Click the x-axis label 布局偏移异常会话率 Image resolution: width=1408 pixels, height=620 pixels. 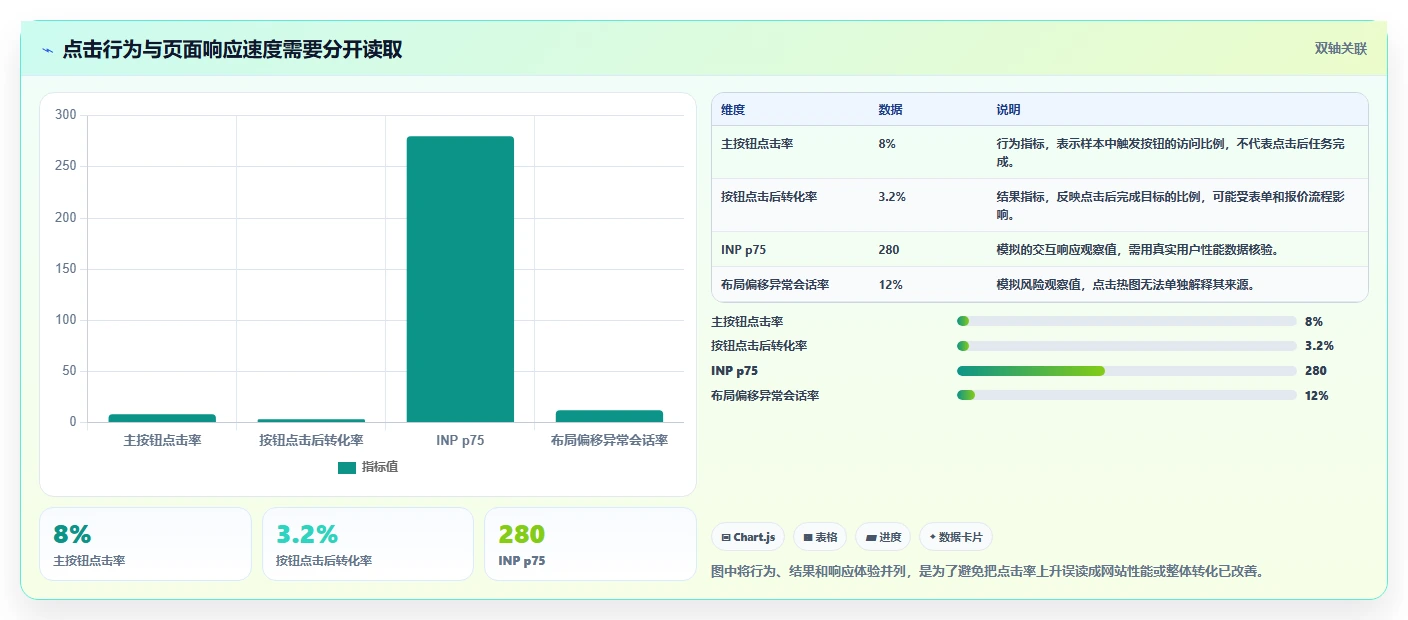[x=609, y=440]
